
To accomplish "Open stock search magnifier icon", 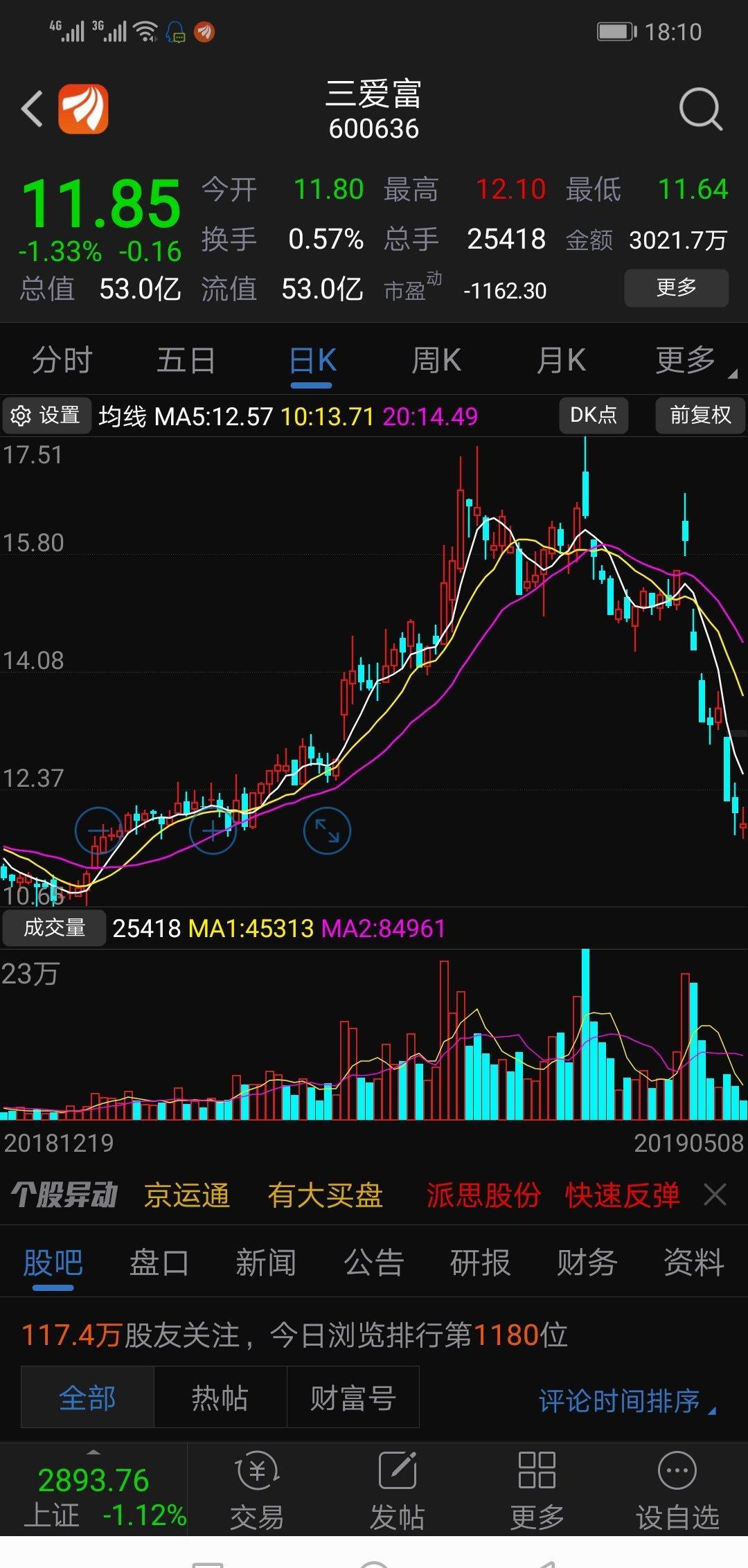I will (x=700, y=109).
